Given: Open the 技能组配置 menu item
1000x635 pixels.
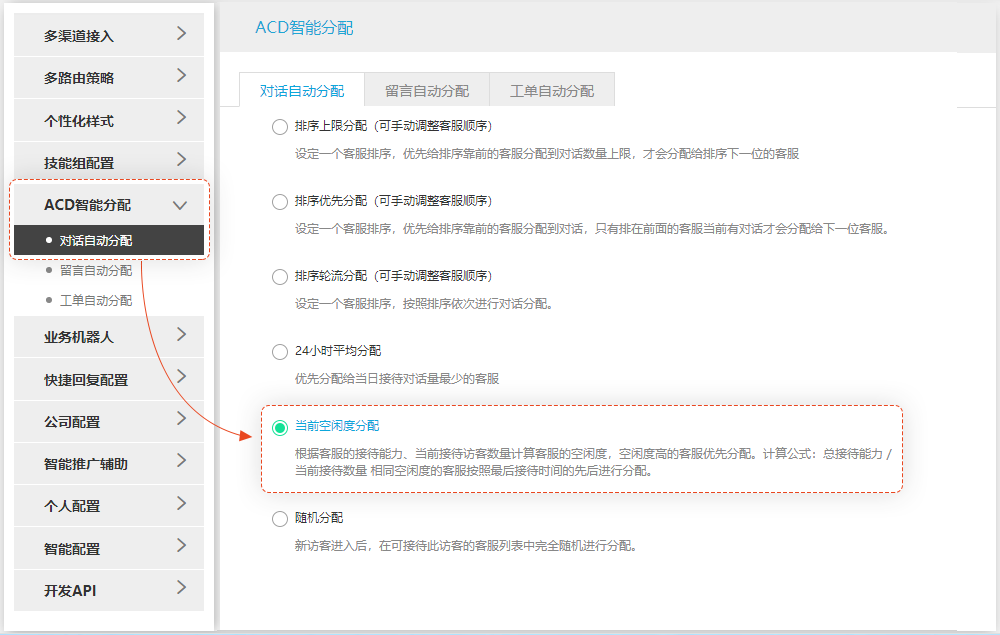Looking at the screenshot, I should pos(109,162).
